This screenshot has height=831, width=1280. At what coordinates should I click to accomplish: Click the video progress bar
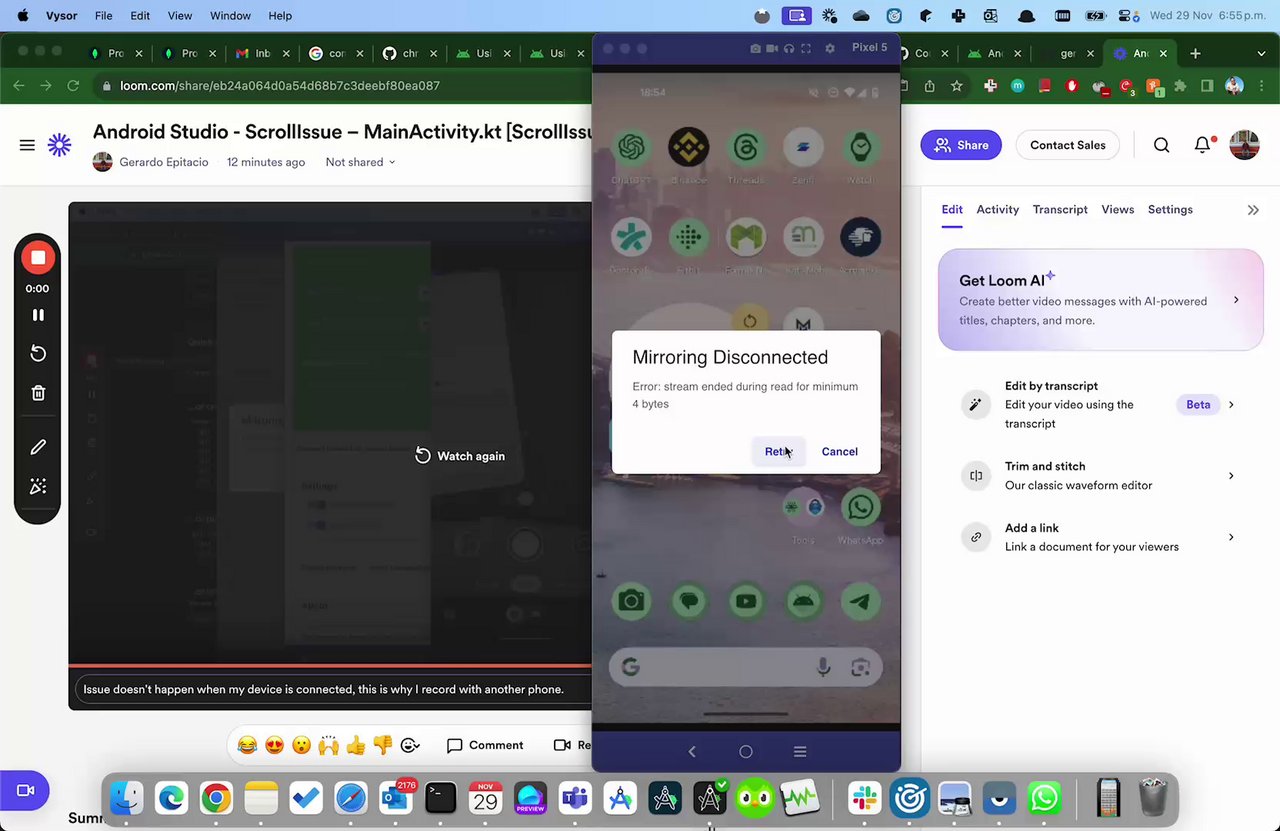click(330, 665)
